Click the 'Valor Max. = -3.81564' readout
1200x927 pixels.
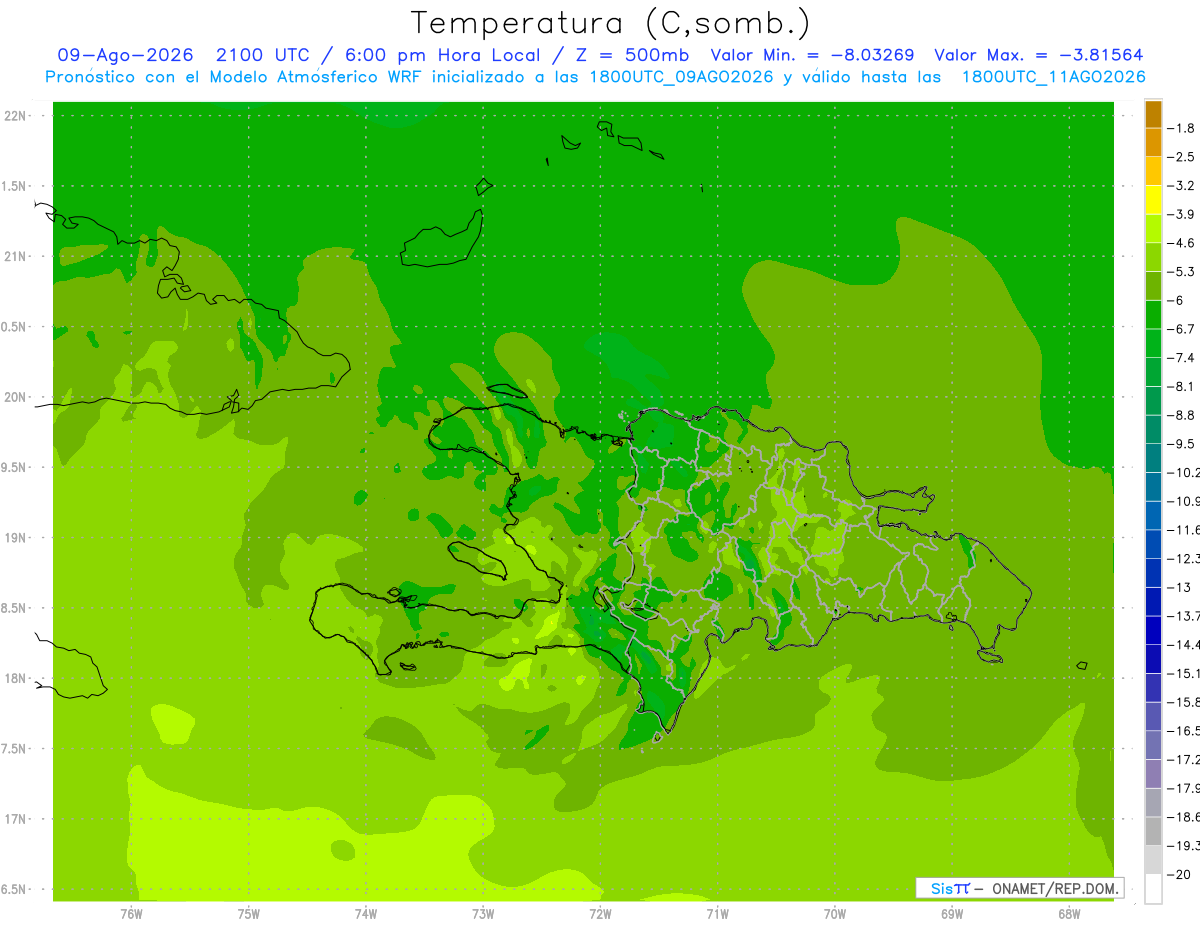[1039, 55]
